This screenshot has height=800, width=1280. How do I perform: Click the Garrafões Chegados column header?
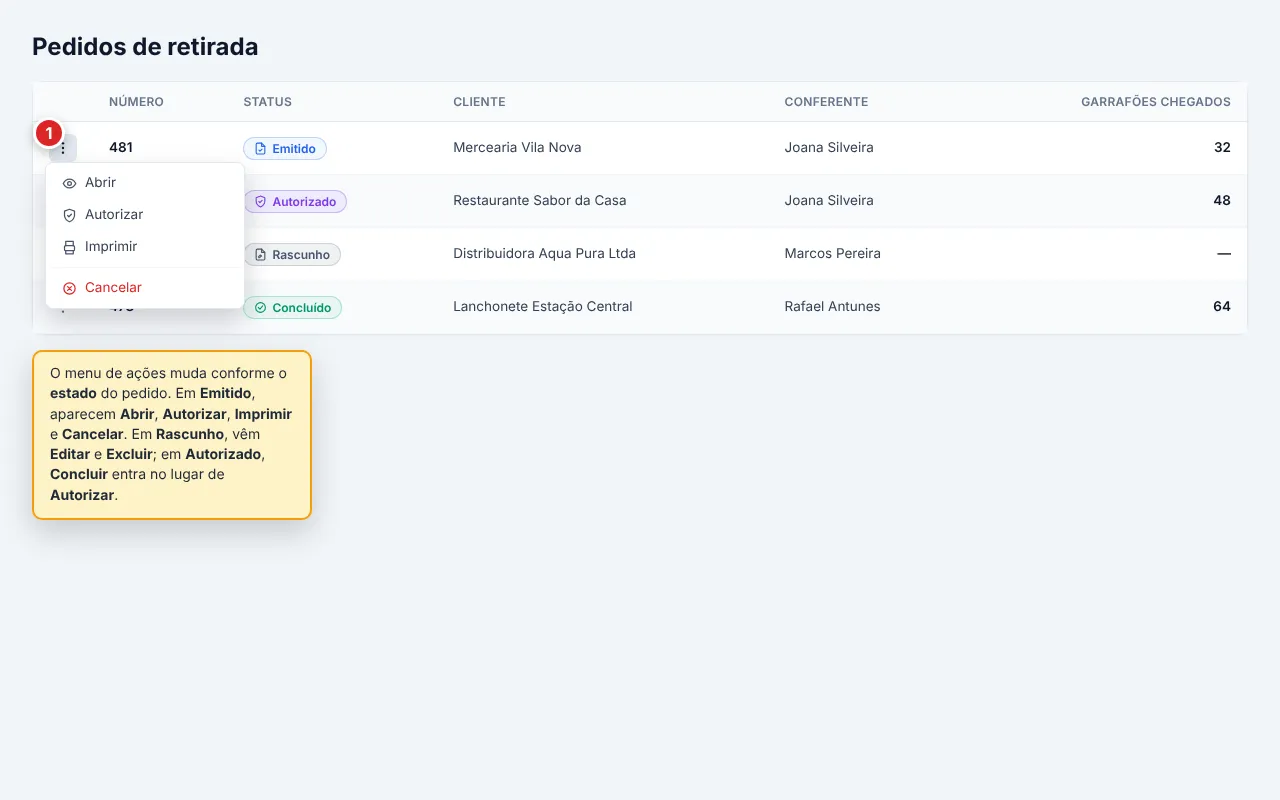[1156, 102]
